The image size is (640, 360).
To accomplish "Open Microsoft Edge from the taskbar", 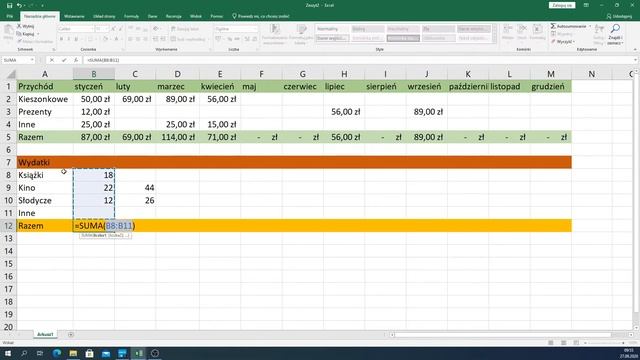I will tap(57, 353).
